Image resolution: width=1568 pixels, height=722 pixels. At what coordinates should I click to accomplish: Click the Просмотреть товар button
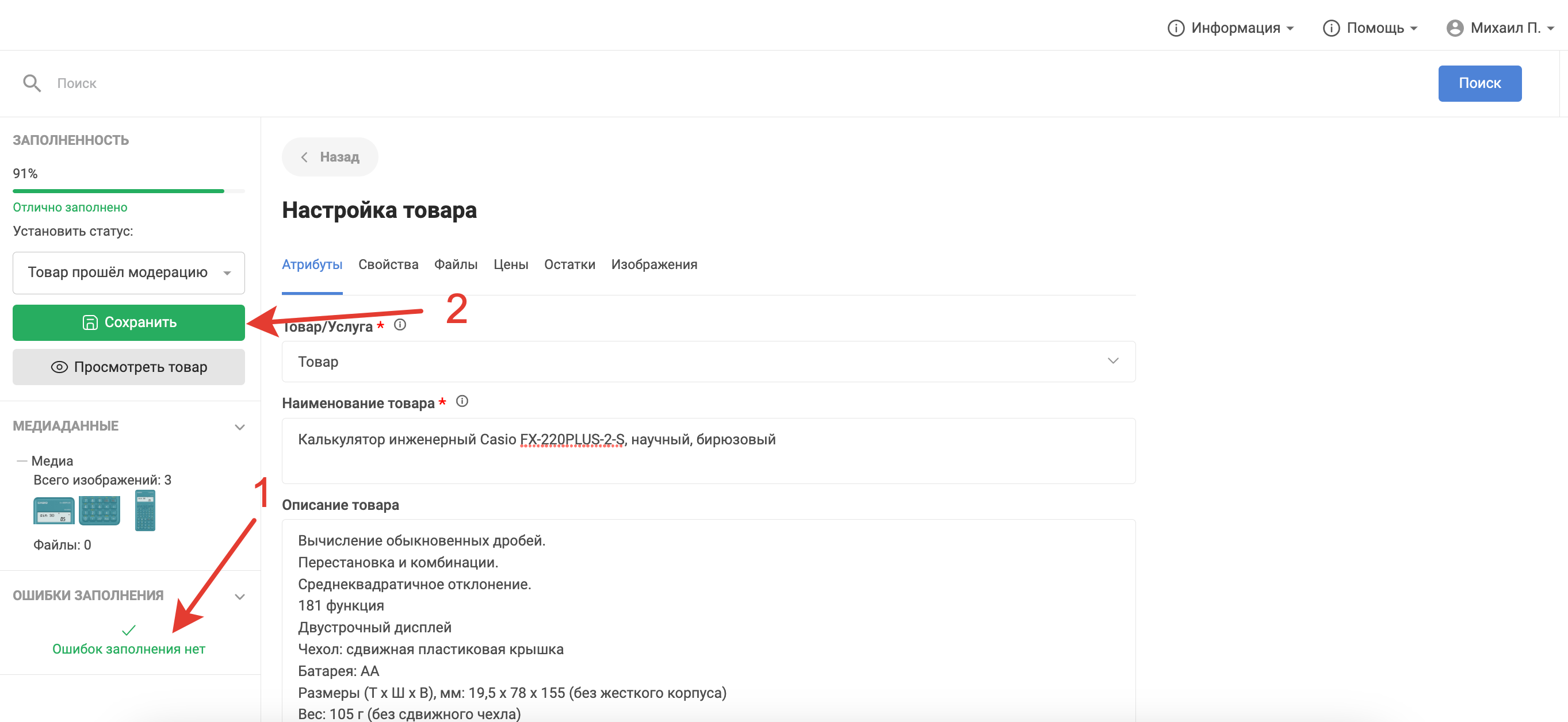coord(128,367)
